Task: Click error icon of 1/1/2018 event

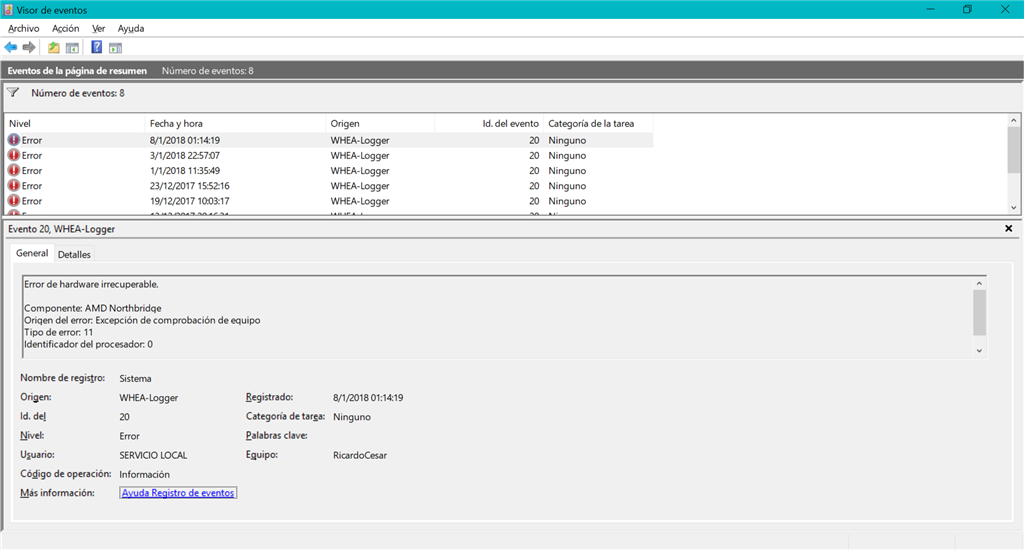Action: [x=14, y=170]
